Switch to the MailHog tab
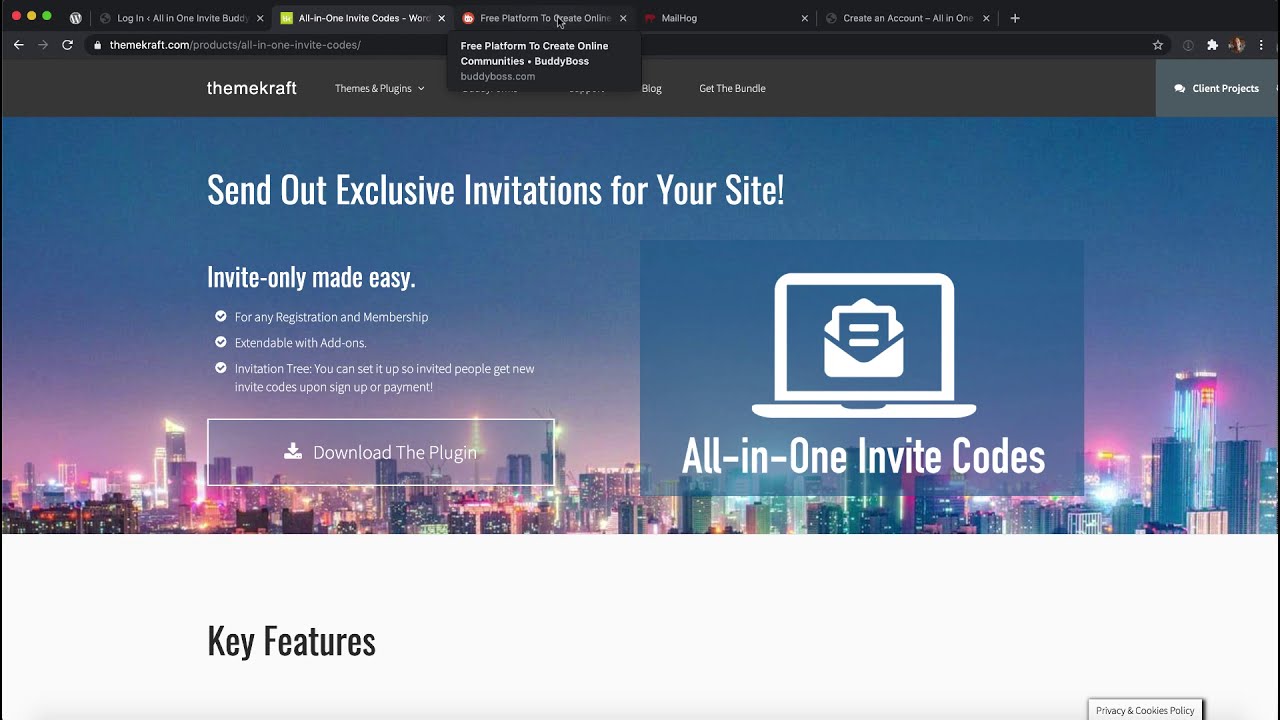1280x720 pixels. click(725, 18)
